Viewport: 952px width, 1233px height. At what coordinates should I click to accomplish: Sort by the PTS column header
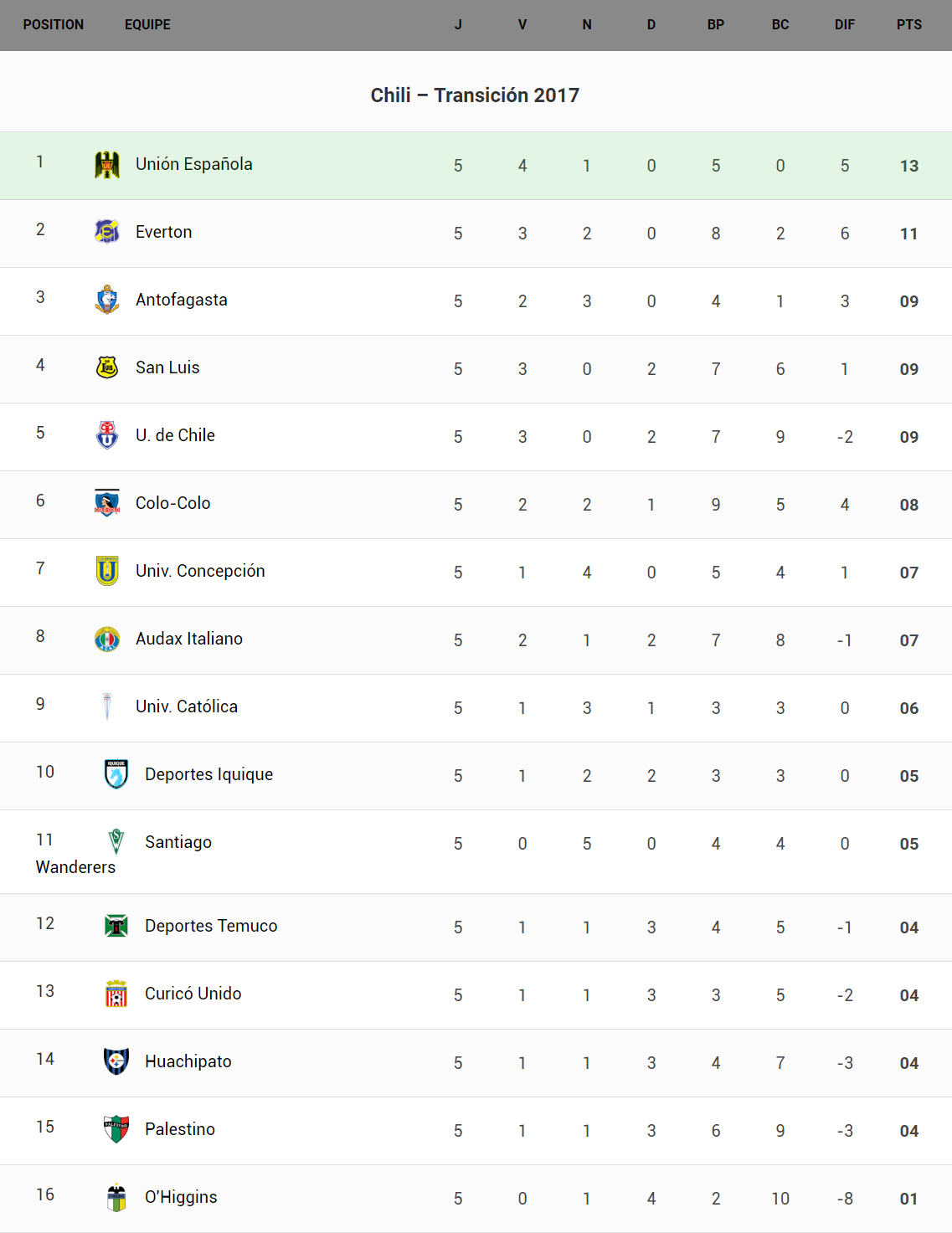[x=908, y=25]
